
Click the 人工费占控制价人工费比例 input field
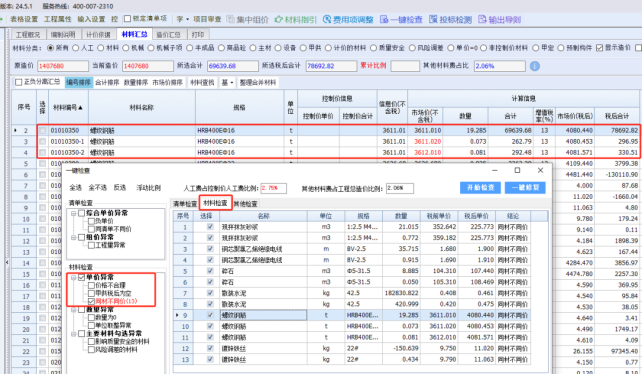coord(274,188)
